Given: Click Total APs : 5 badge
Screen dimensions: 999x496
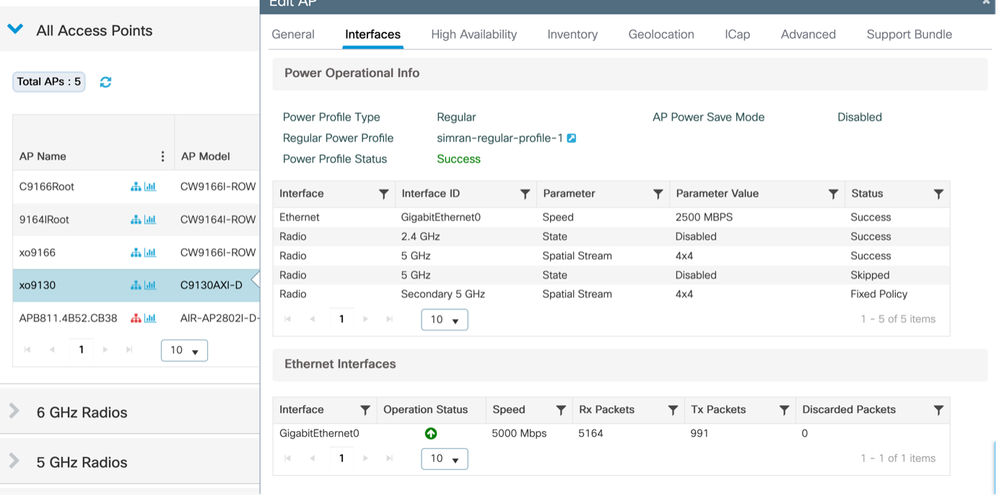Looking at the screenshot, I should pyautogui.click(x=49, y=81).
